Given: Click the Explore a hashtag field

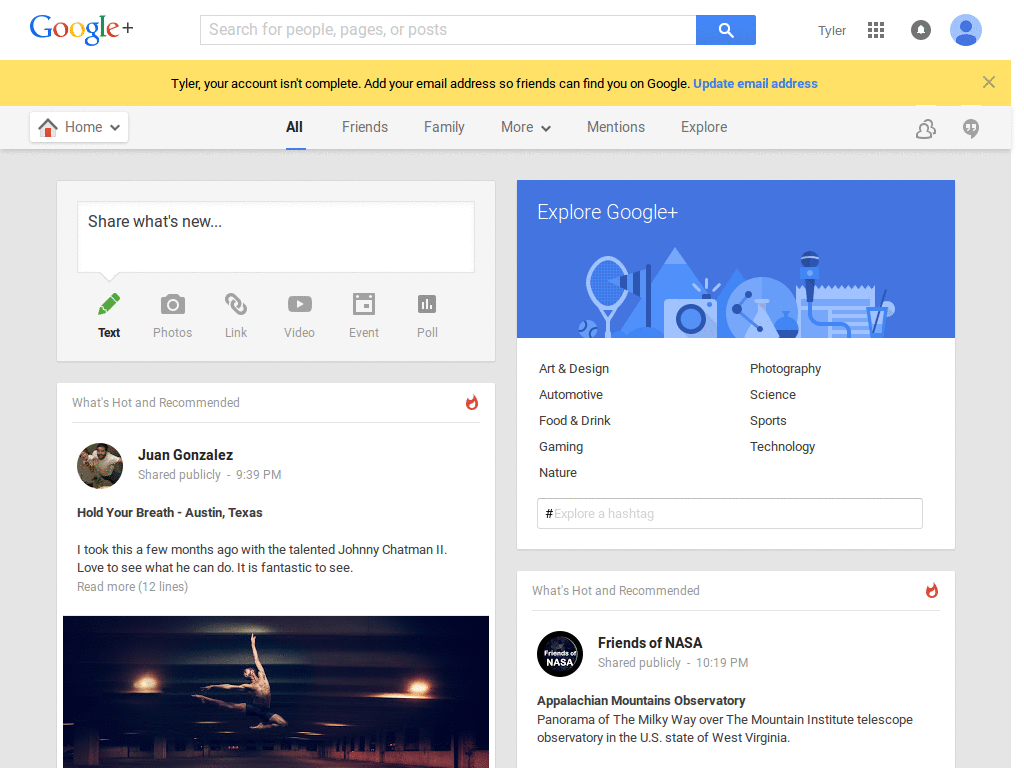Looking at the screenshot, I should (x=729, y=513).
